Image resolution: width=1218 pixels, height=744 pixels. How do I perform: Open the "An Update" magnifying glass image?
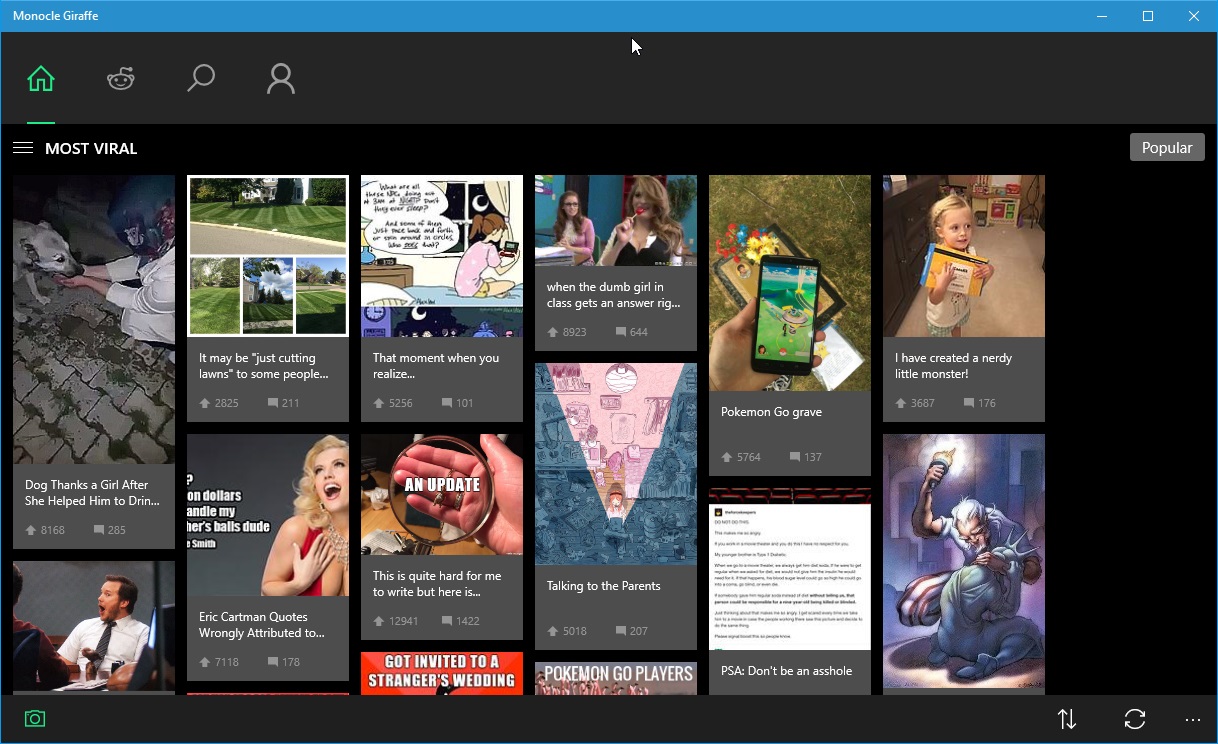click(441, 494)
